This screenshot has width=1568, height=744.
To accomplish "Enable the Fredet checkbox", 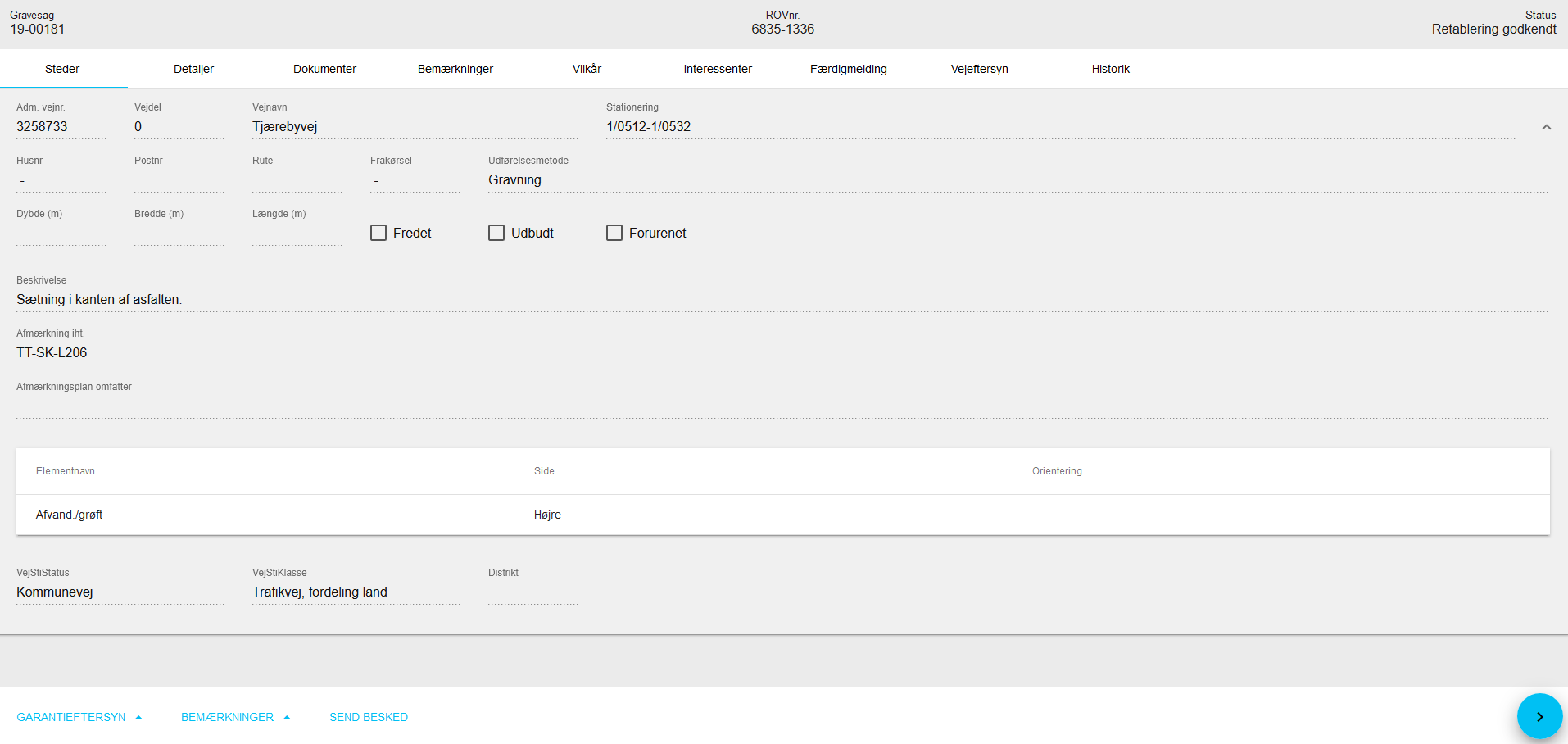I will coord(378,233).
